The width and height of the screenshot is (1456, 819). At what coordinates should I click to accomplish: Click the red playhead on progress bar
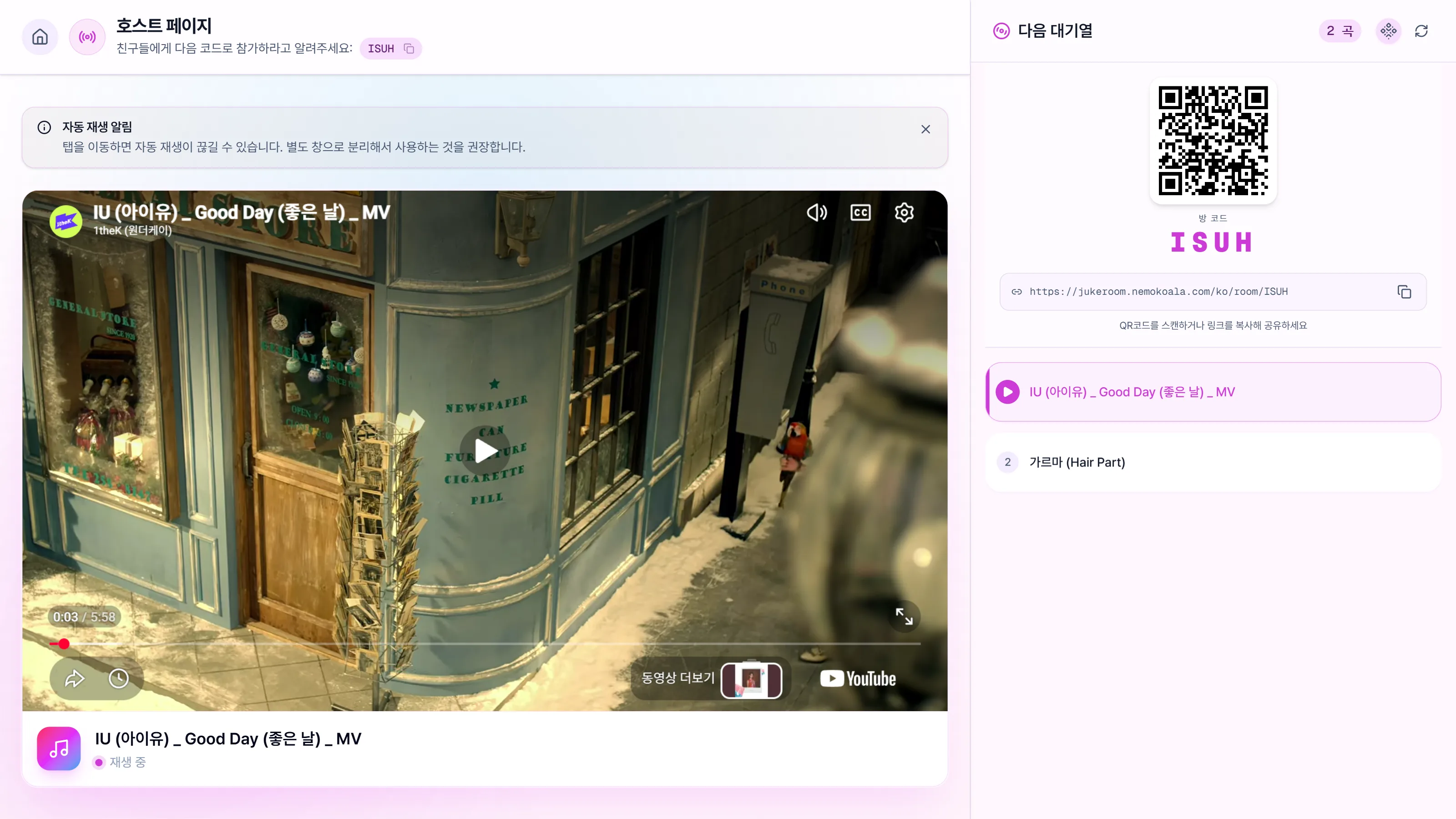(64, 644)
